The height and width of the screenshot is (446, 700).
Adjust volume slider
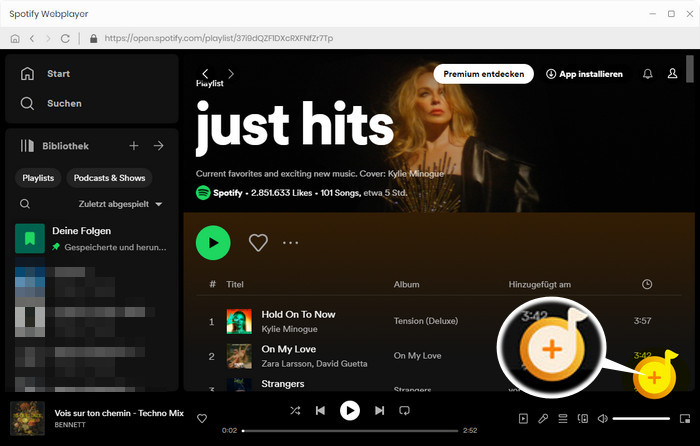[x=641, y=419]
